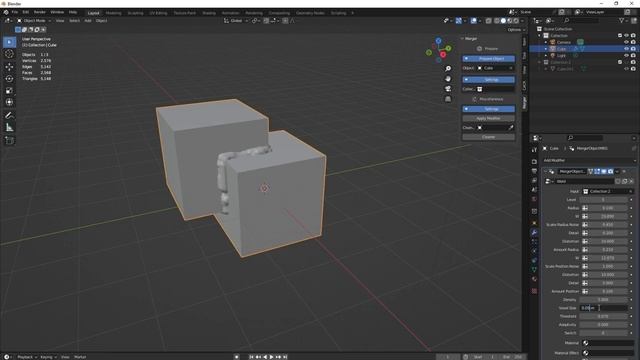Disable Cube in renders camera icon

click(633, 49)
